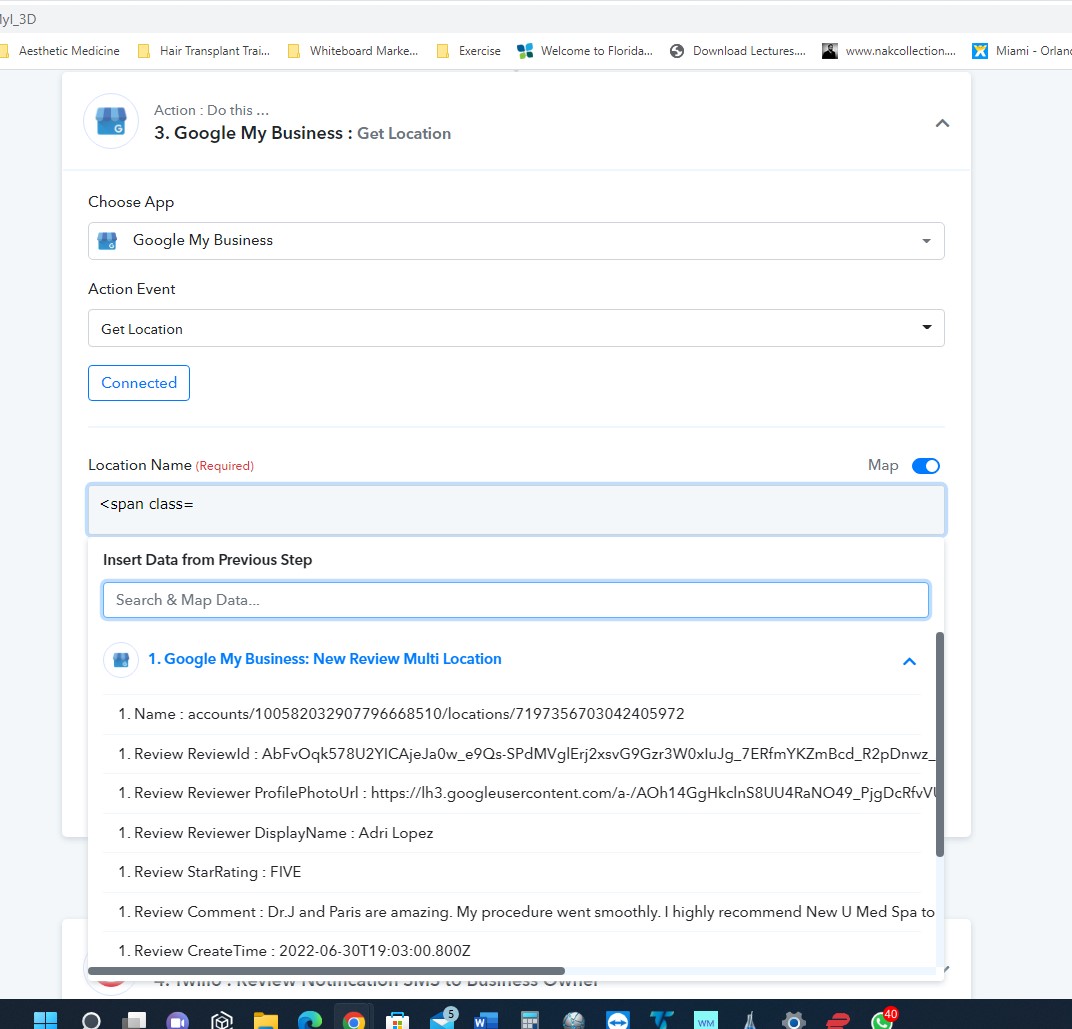The width and height of the screenshot is (1072, 1029).
Task: Open Microsoft Store from taskbar
Action: (397, 1021)
